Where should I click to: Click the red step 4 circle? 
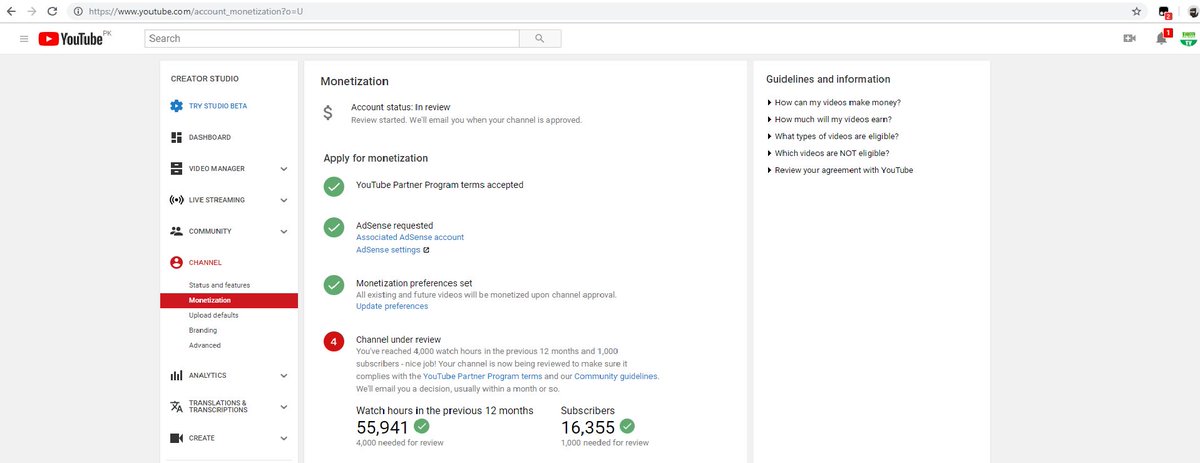pyautogui.click(x=334, y=344)
